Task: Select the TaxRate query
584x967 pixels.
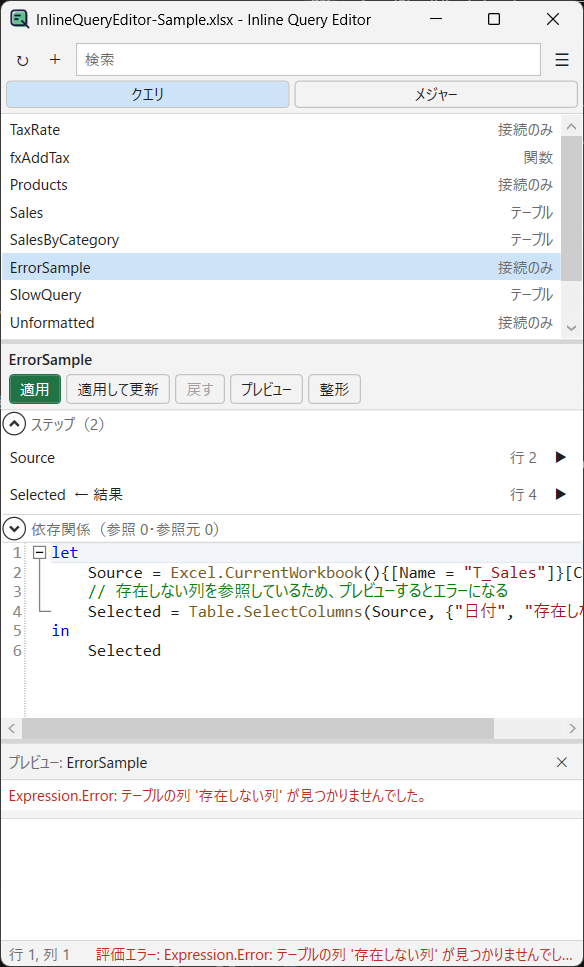Action: [x=281, y=130]
